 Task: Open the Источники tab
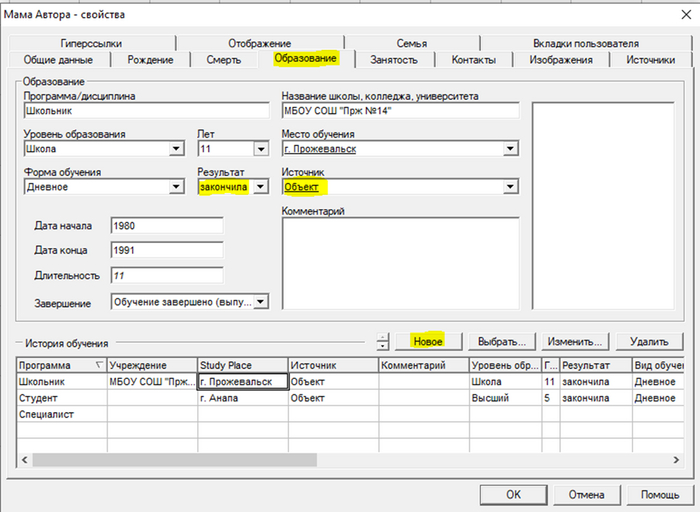649,60
